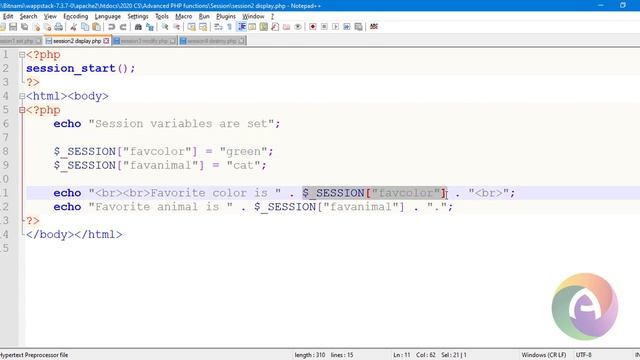Image resolution: width=640 pixels, height=360 pixels.
Task: Click the Ln : 11 status bar field
Action: point(402,355)
